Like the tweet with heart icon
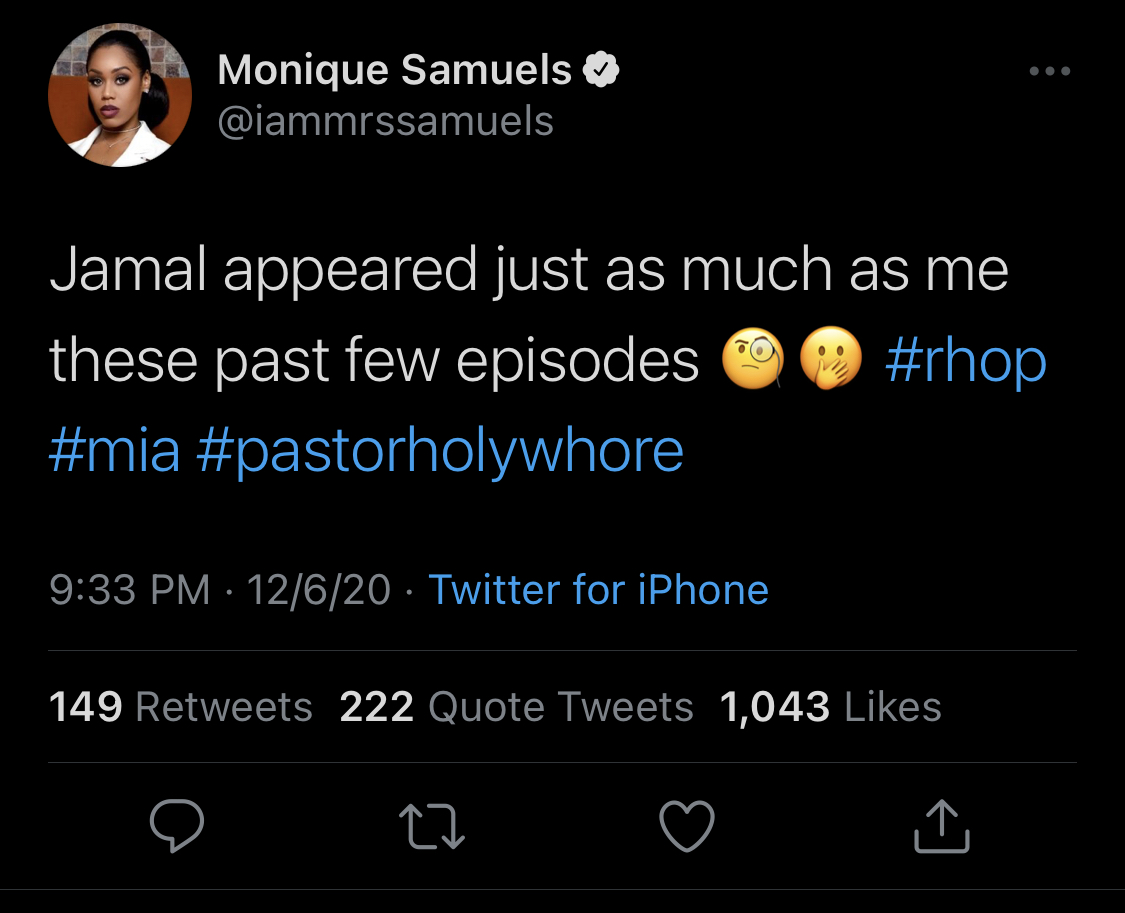Screen dimensions: 1125x913 coord(687,826)
